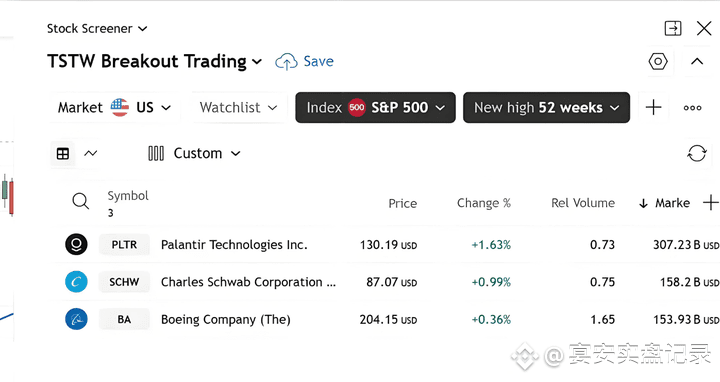Switch to table view mode
720x382 pixels.
pos(63,153)
